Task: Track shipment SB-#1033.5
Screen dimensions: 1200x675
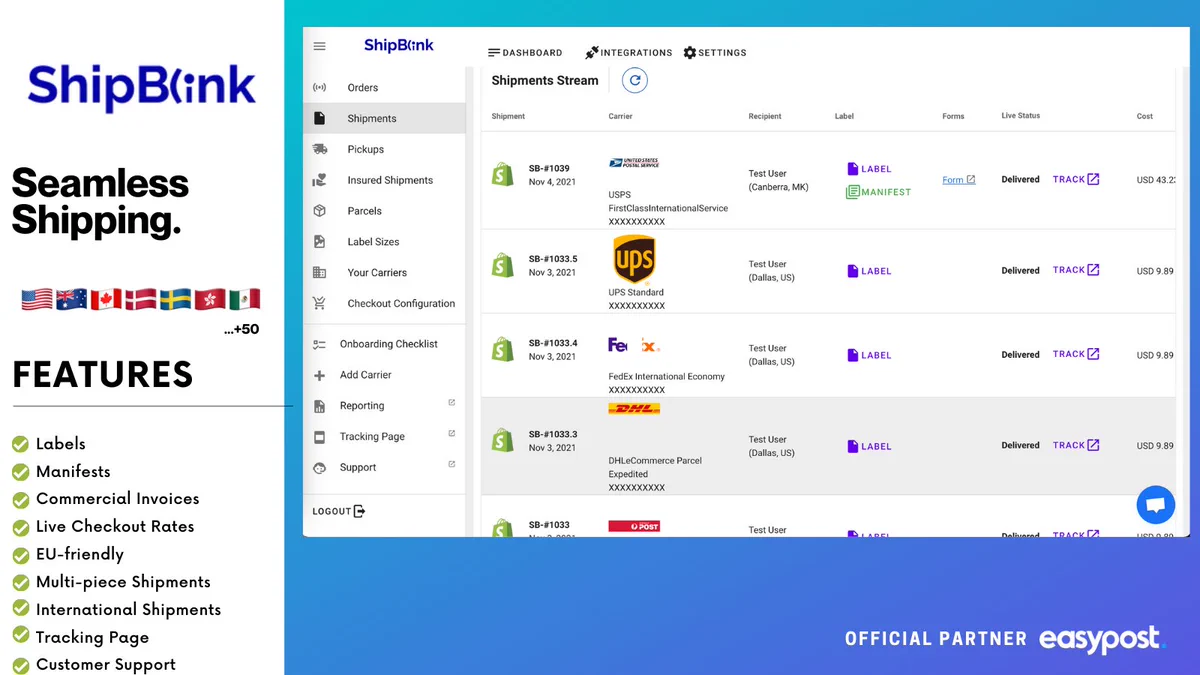Action: pyautogui.click(x=1076, y=270)
